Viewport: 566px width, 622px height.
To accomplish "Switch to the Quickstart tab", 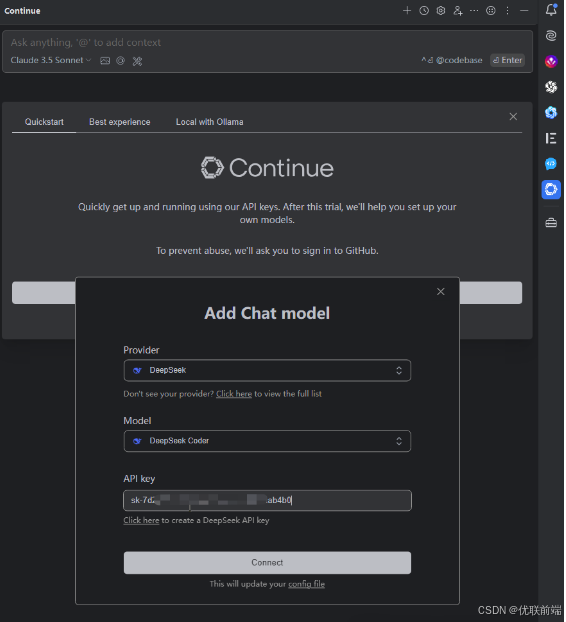I will click(x=44, y=122).
